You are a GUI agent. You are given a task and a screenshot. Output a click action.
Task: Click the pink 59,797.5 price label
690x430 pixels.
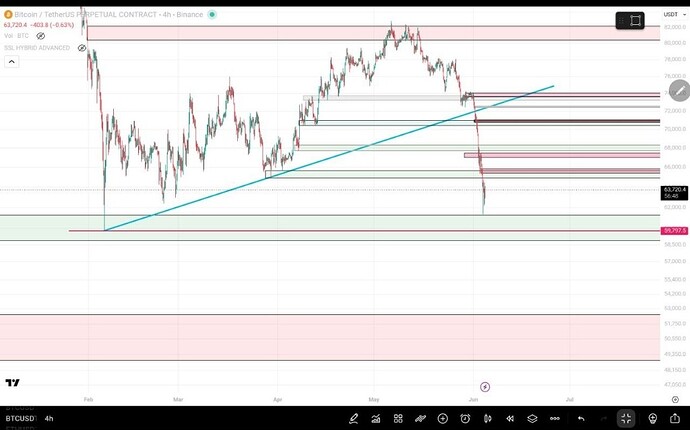(x=674, y=231)
